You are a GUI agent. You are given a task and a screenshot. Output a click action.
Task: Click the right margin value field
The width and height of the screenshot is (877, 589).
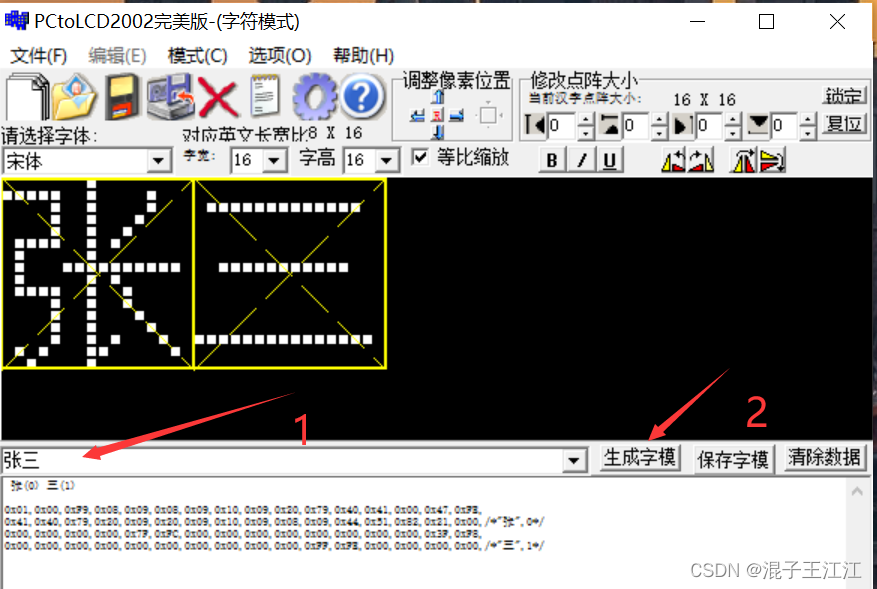(709, 125)
